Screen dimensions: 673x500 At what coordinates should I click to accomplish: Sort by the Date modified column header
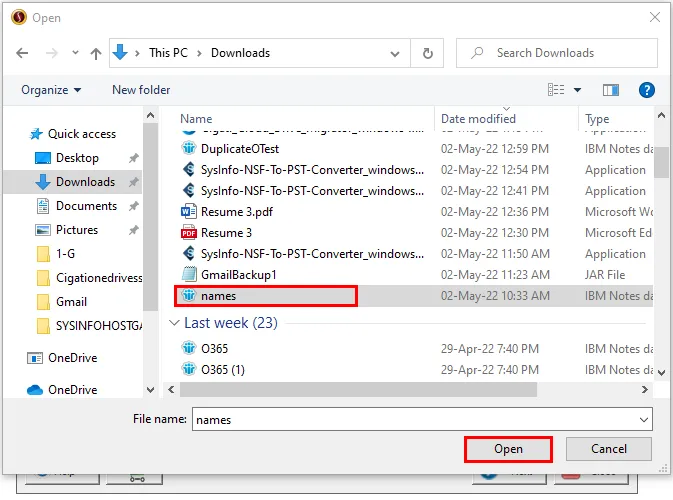pos(478,119)
